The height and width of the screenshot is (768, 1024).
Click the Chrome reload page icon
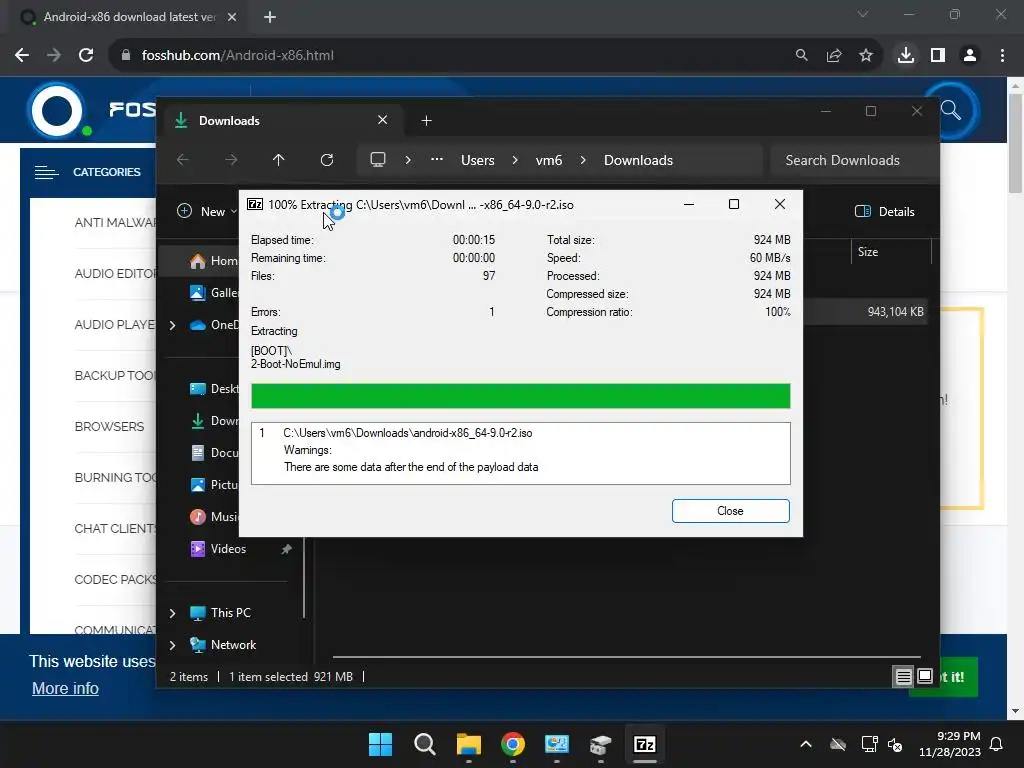click(x=86, y=56)
